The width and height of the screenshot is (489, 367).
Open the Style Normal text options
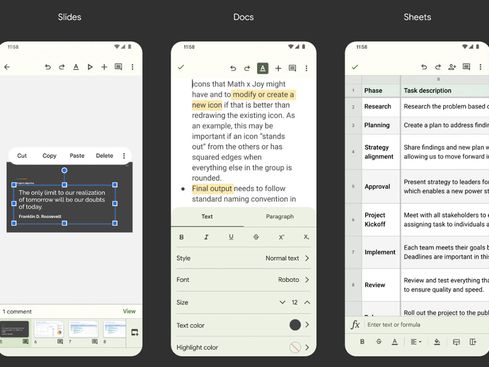tap(243, 258)
